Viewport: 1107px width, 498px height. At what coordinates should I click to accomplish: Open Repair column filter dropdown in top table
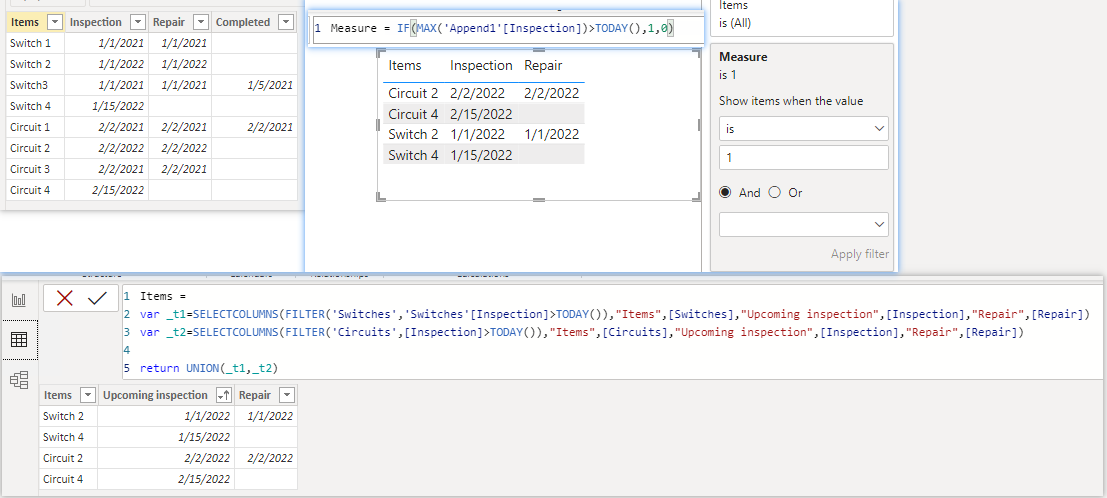point(201,23)
